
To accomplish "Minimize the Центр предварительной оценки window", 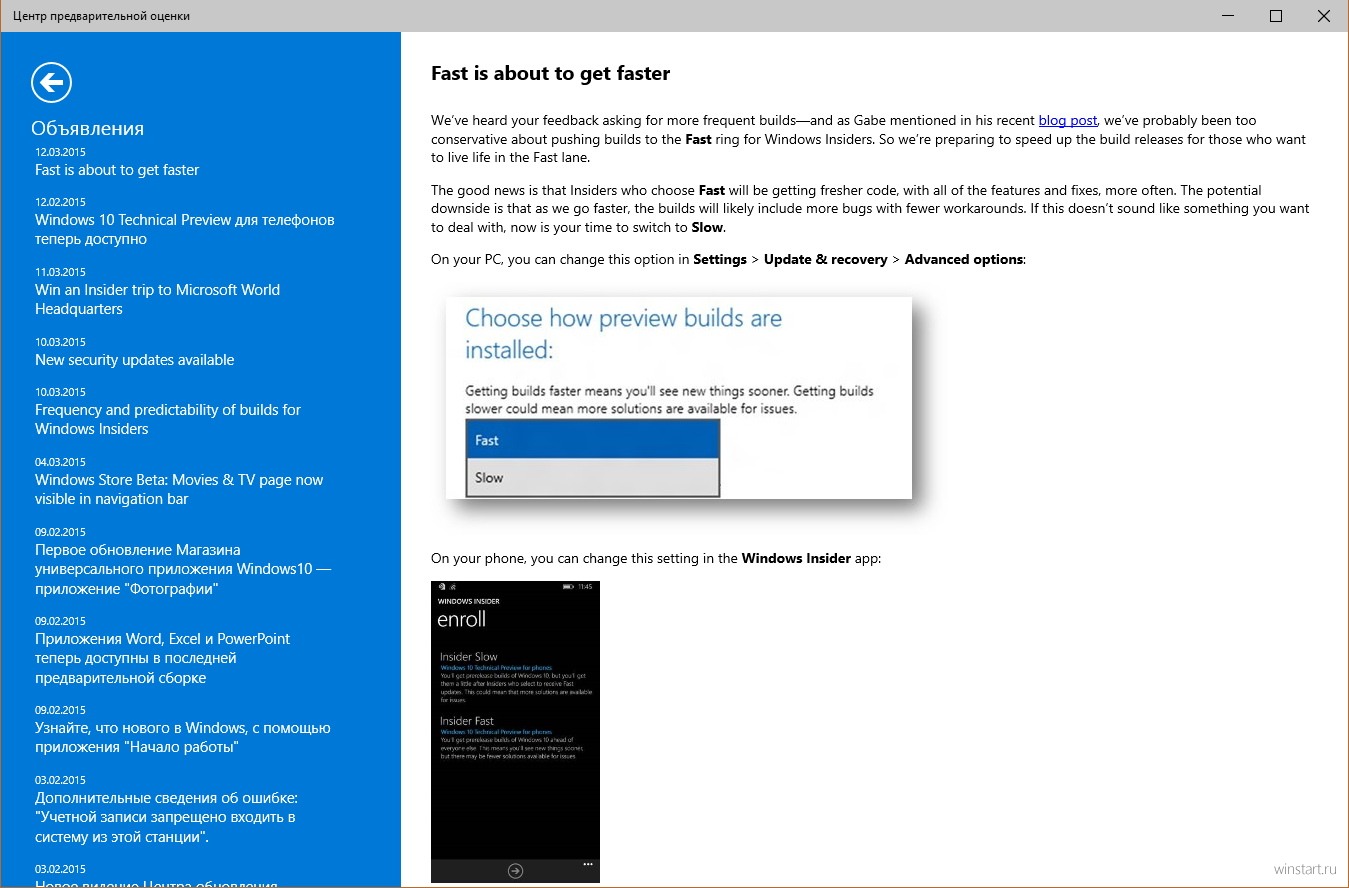I will (1228, 15).
